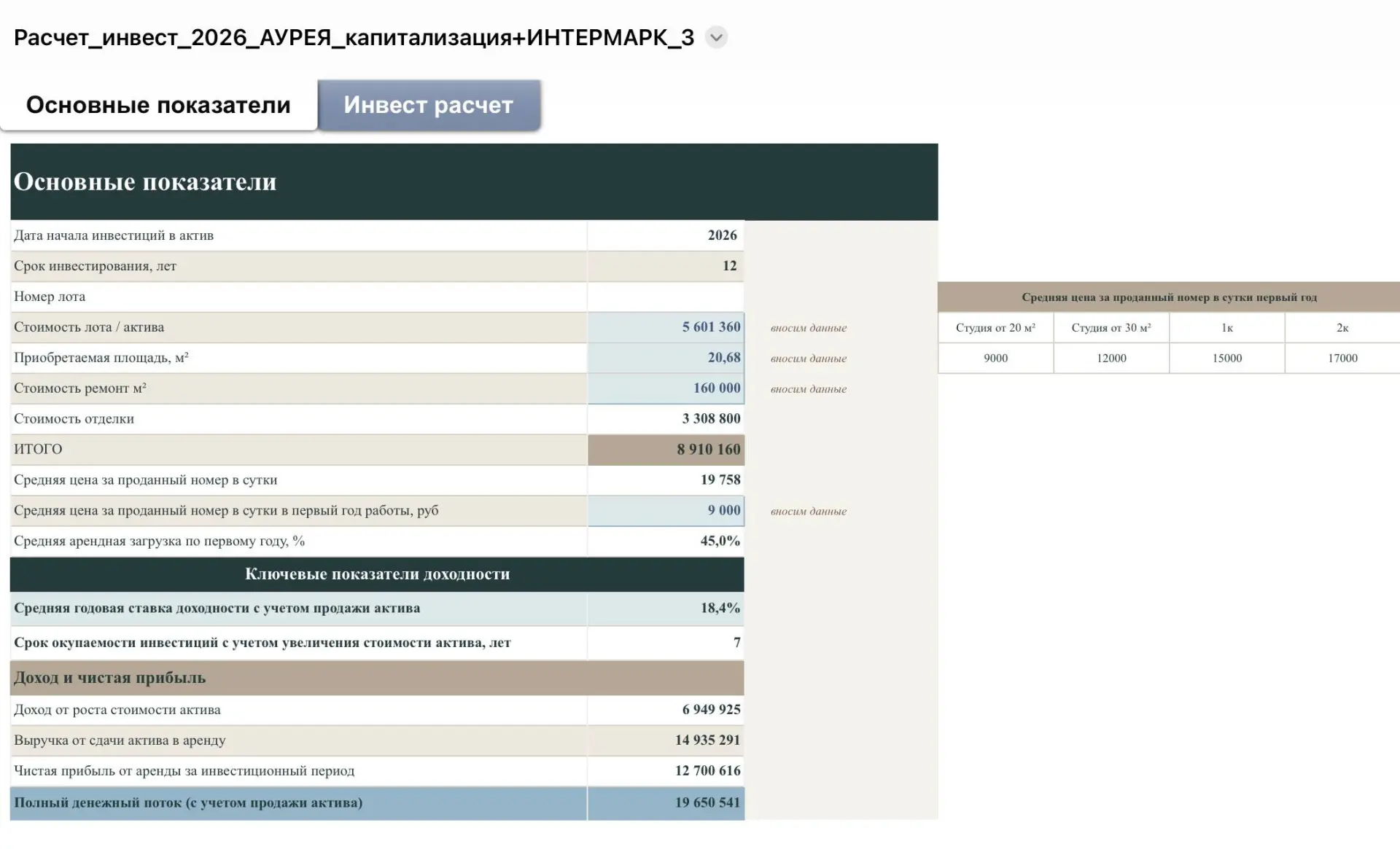Screen dimensions: 1400x849
Task: Click the 15000 price cell
Action: [1227, 359]
